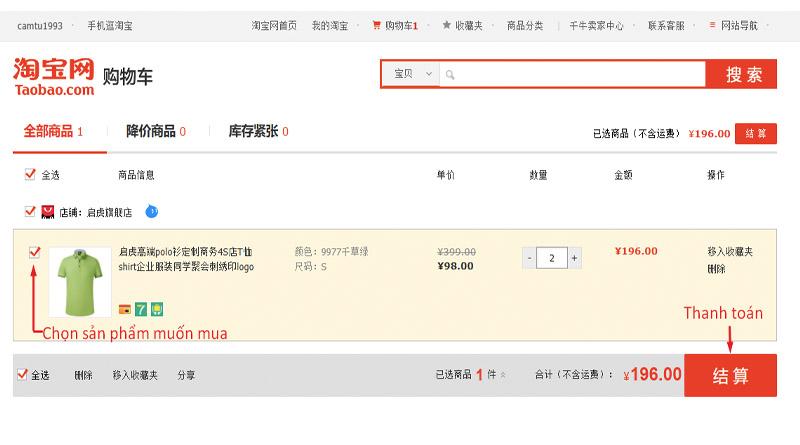Click the blue chat icon beside store name
The height and width of the screenshot is (445, 800).
pos(152,211)
